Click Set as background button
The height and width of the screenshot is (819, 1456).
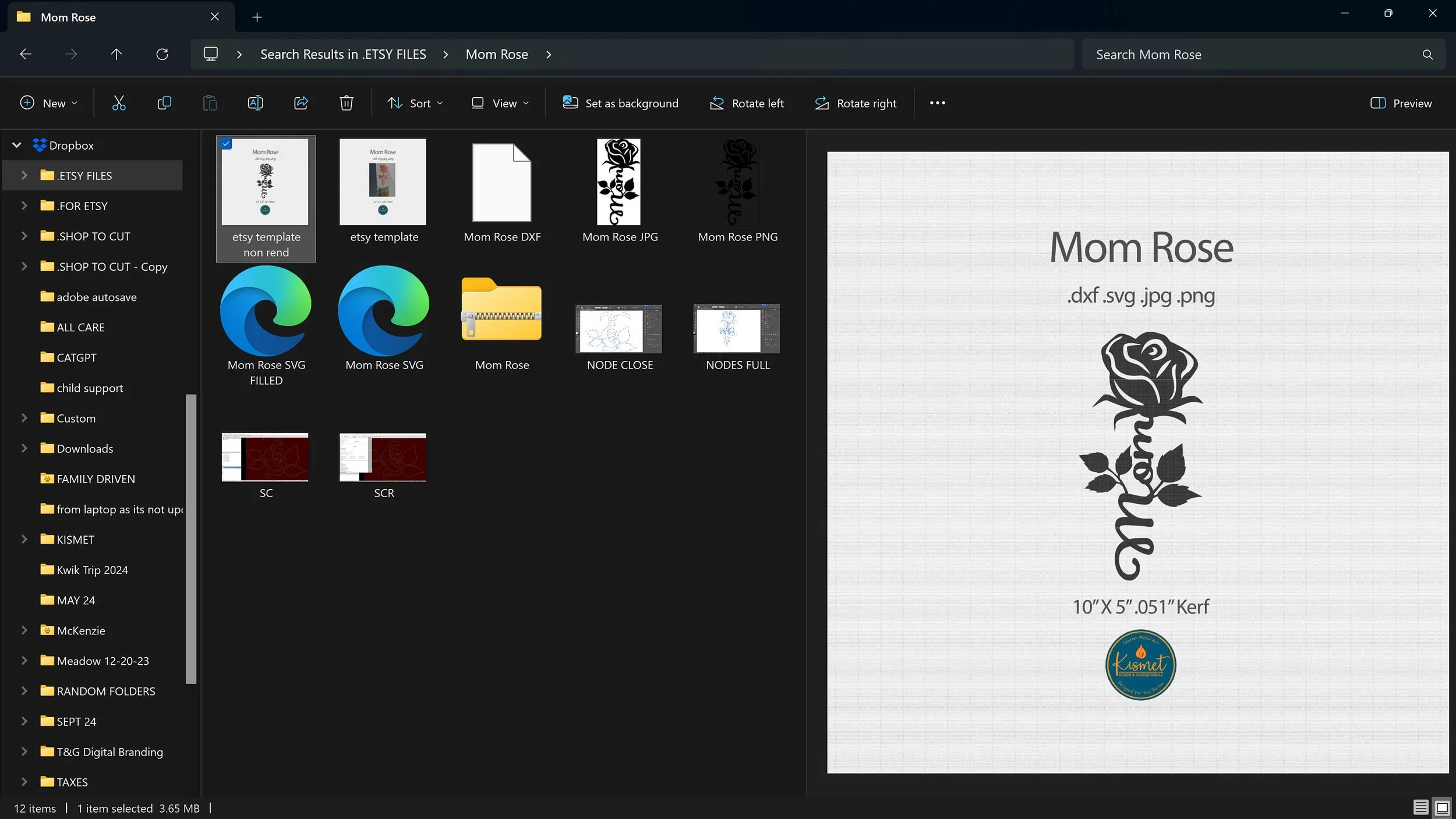pyautogui.click(x=620, y=103)
